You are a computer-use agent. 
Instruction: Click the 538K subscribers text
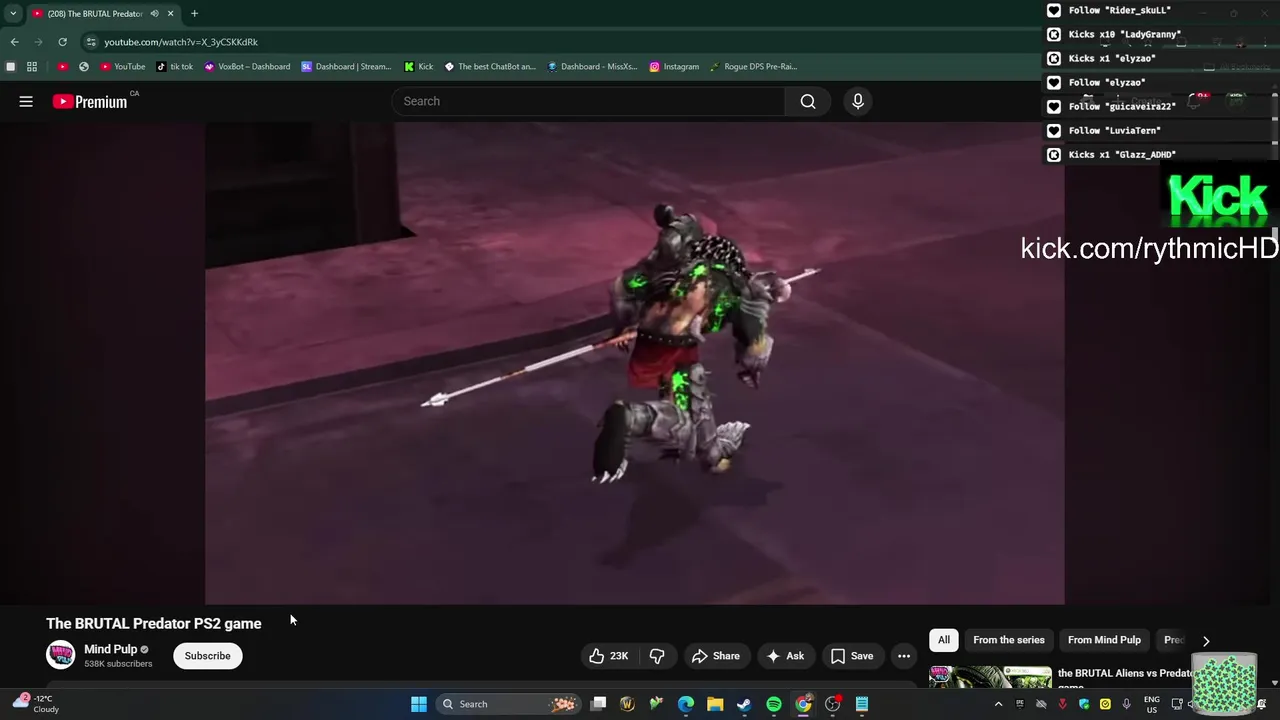[x=118, y=664]
